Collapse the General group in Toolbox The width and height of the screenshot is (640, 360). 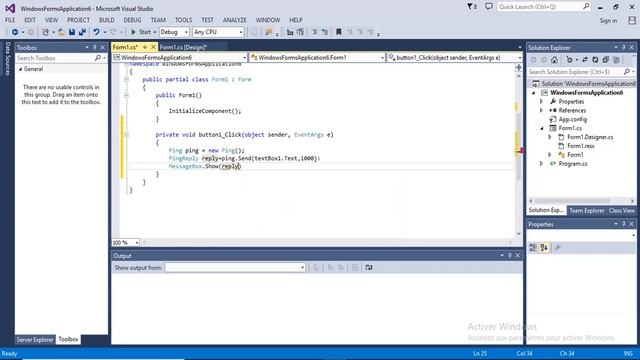pyautogui.click(x=20, y=69)
